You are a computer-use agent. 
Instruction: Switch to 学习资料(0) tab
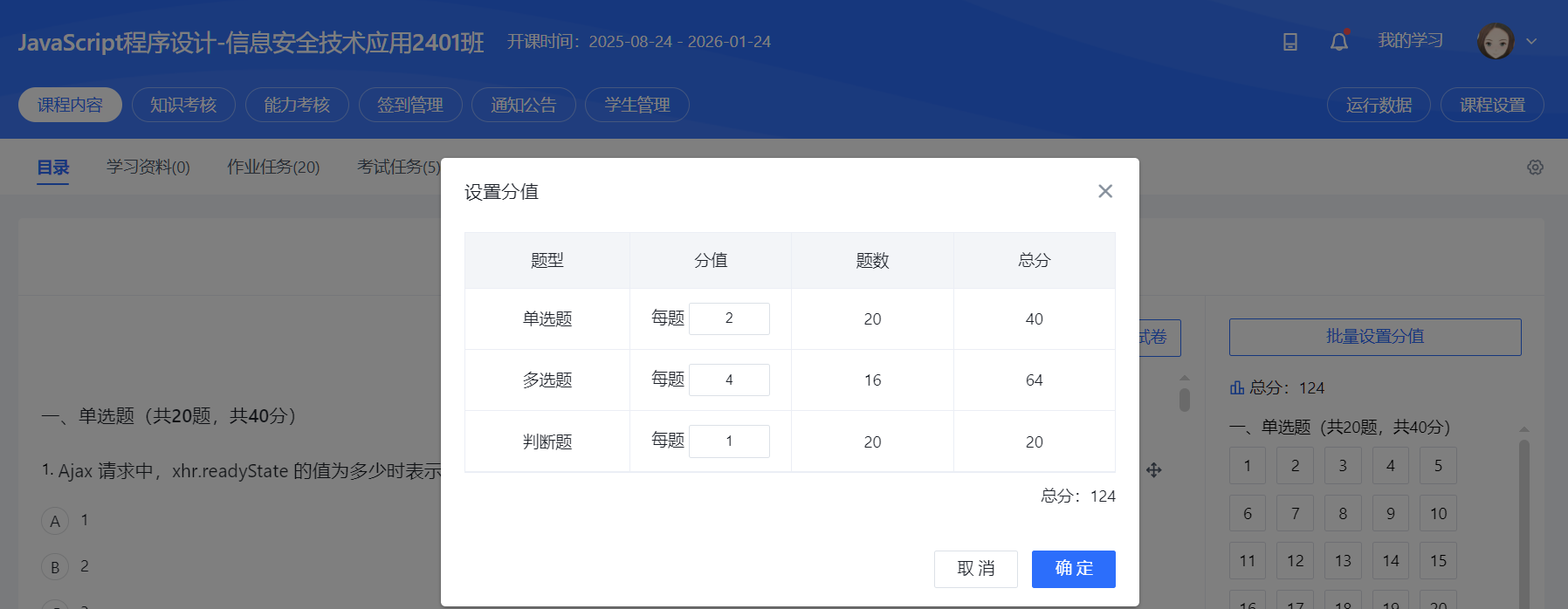(x=148, y=167)
